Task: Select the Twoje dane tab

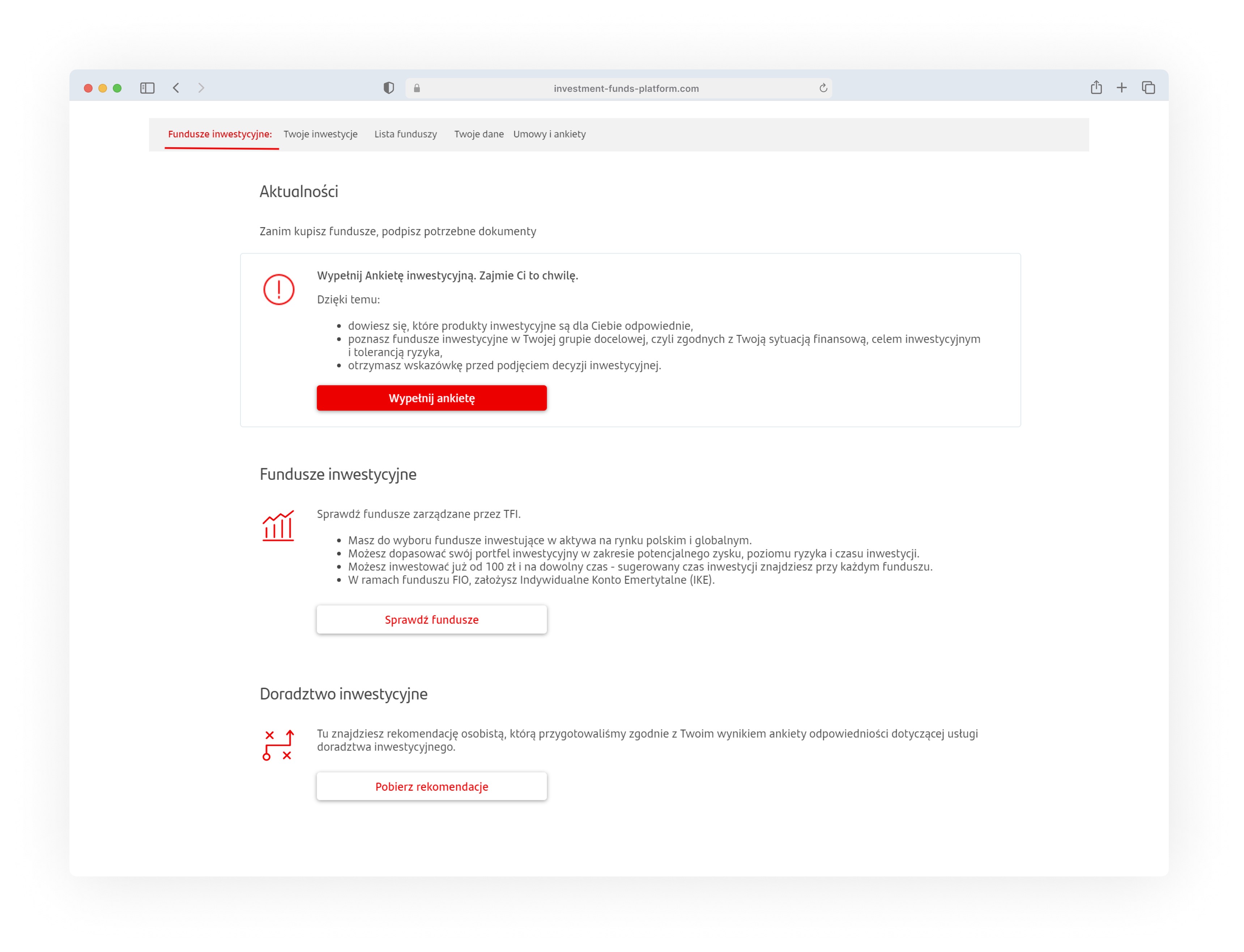Action: [479, 134]
